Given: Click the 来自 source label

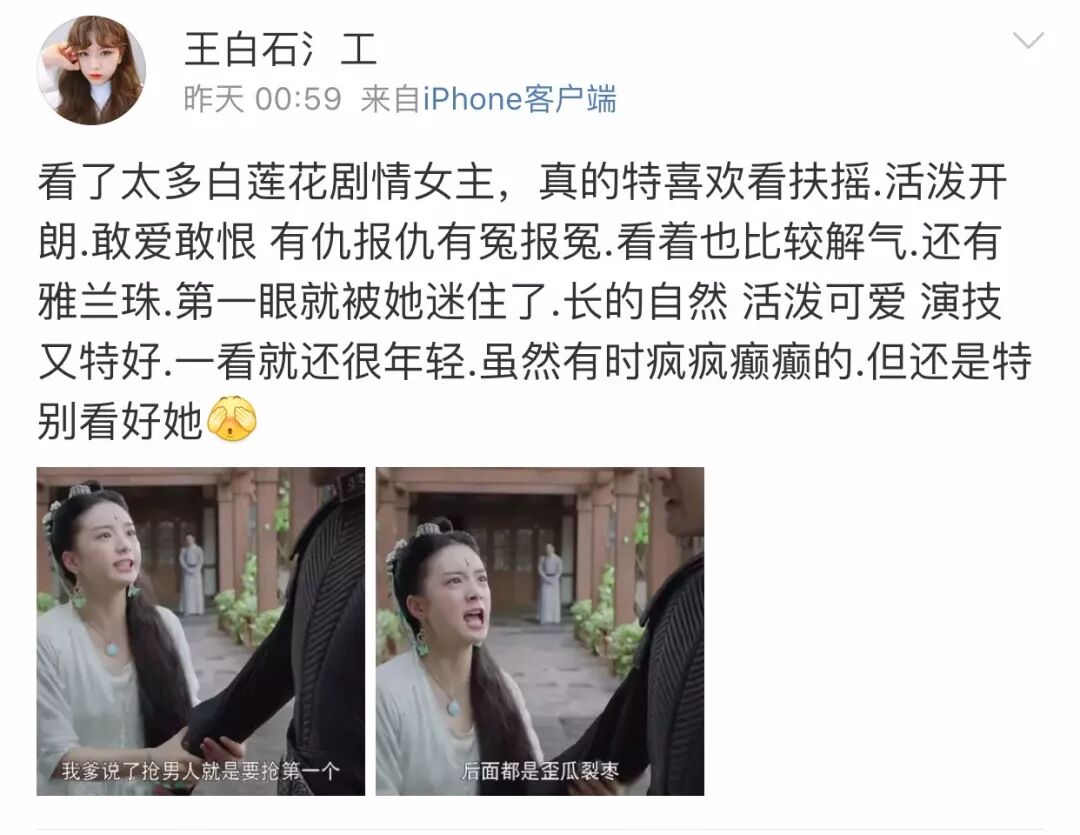Looking at the screenshot, I should coord(391,99).
